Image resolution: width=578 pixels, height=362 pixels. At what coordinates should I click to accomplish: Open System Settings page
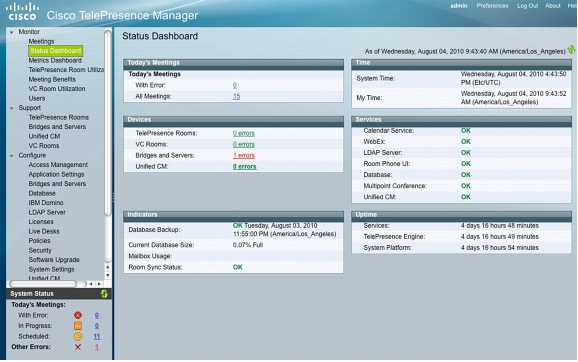[51, 269]
